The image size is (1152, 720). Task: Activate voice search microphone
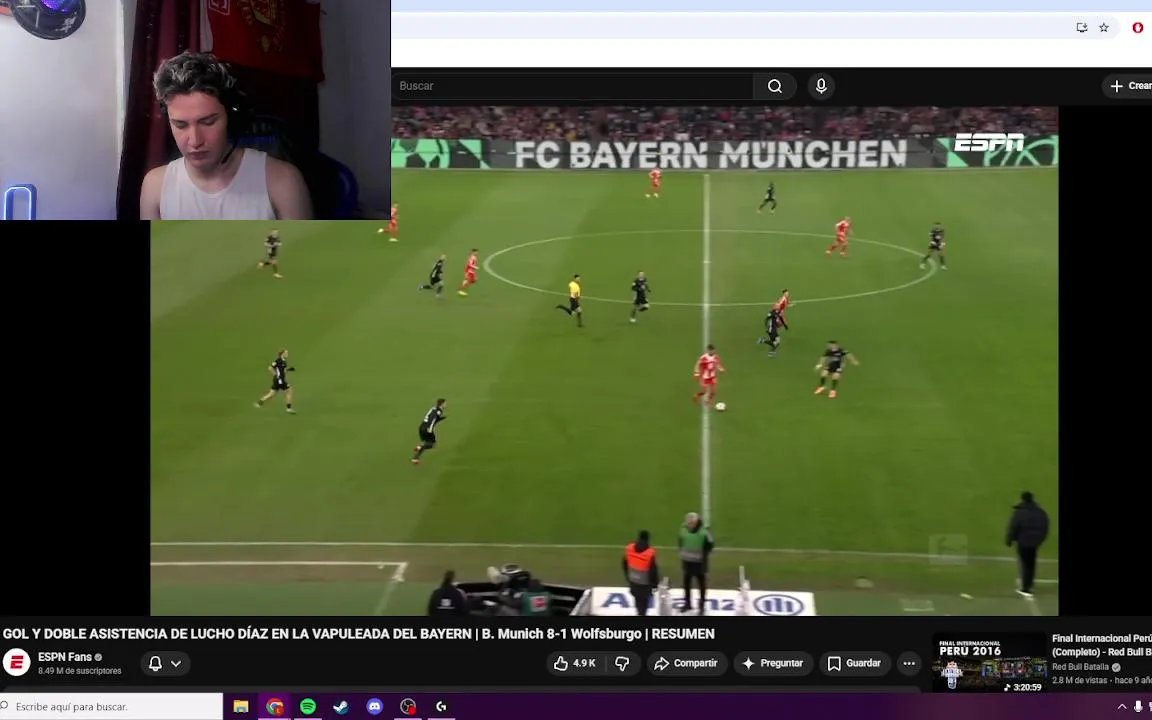pyautogui.click(x=821, y=86)
